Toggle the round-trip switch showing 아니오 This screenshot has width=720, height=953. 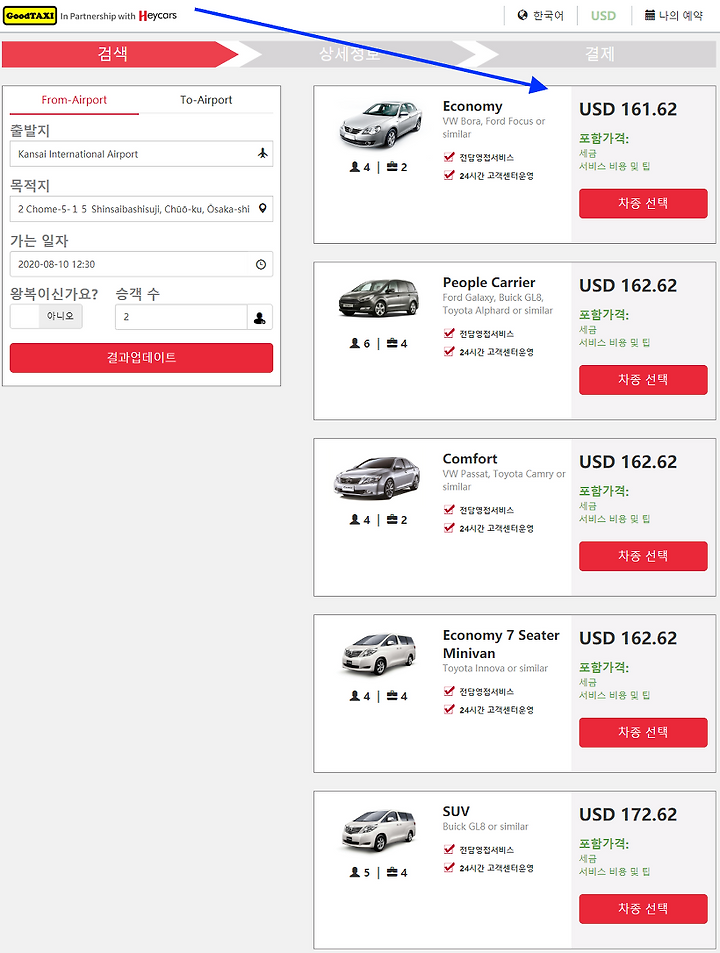coord(46,316)
